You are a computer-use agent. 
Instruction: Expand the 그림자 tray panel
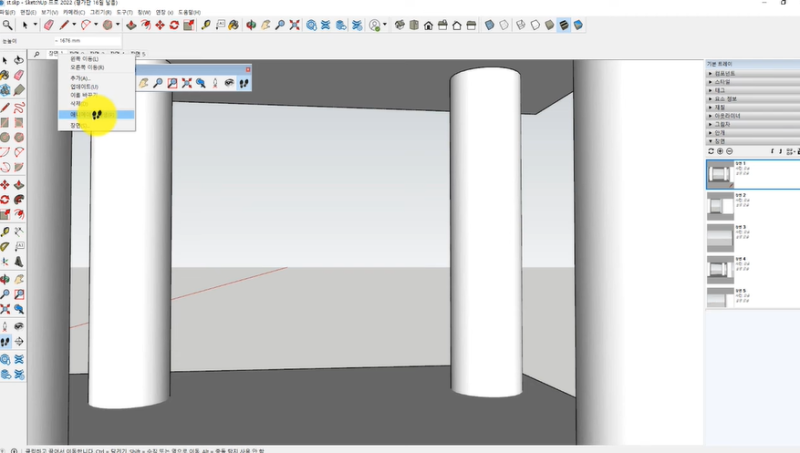(753, 124)
